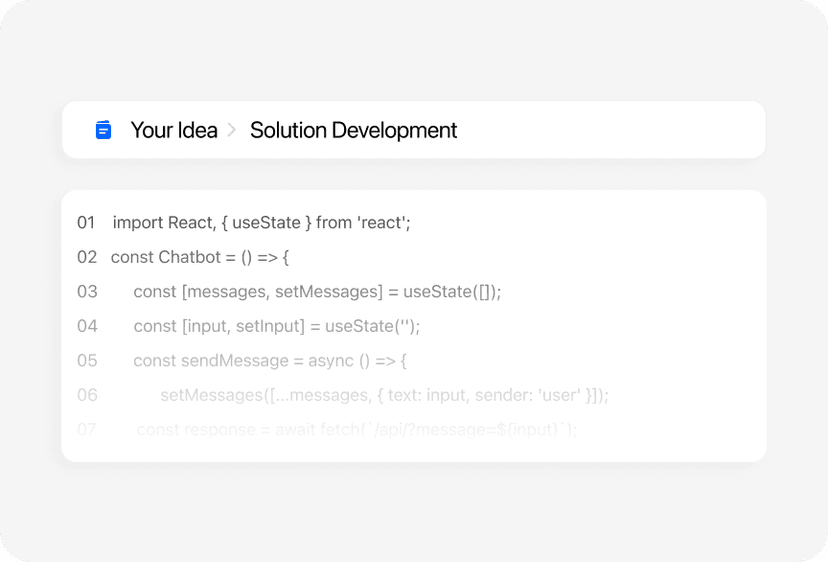Click the await fetch response line

pos(357,429)
